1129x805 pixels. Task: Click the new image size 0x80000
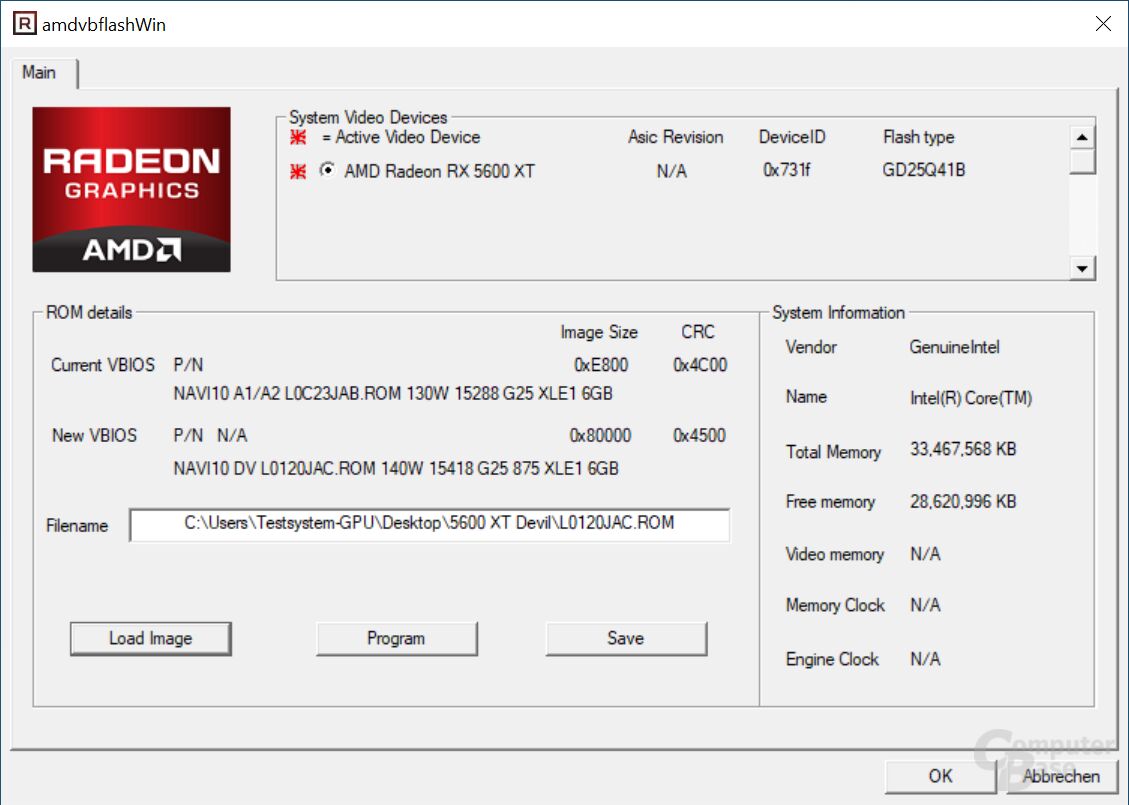pos(600,436)
